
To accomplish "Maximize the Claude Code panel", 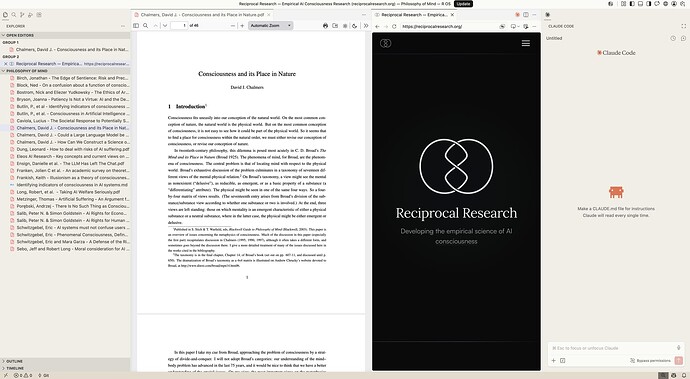I will point(683,26).
